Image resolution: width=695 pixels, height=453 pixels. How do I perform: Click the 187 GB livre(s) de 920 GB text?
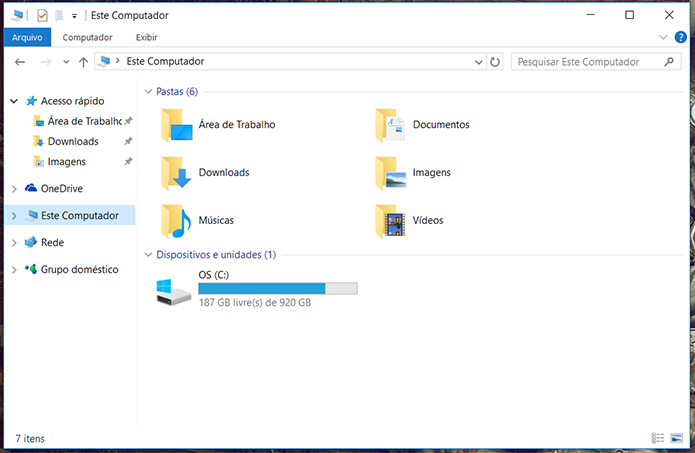255,303
